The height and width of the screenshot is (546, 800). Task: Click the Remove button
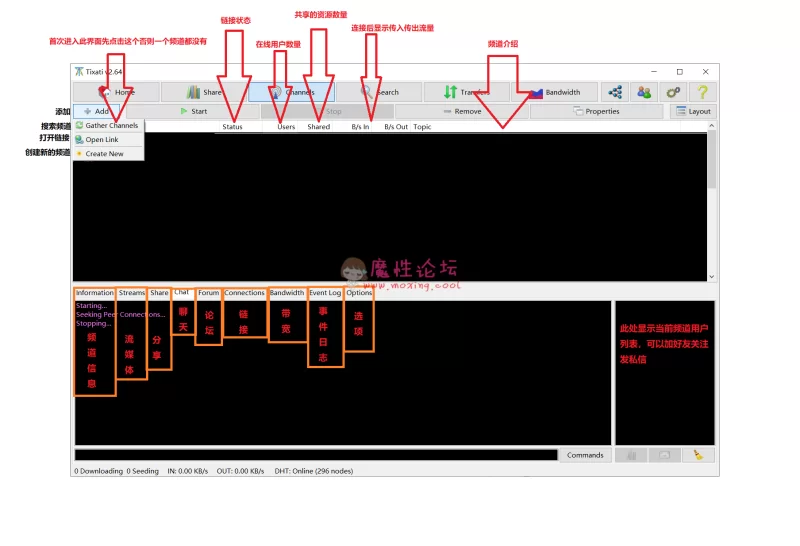pos(462,111)
